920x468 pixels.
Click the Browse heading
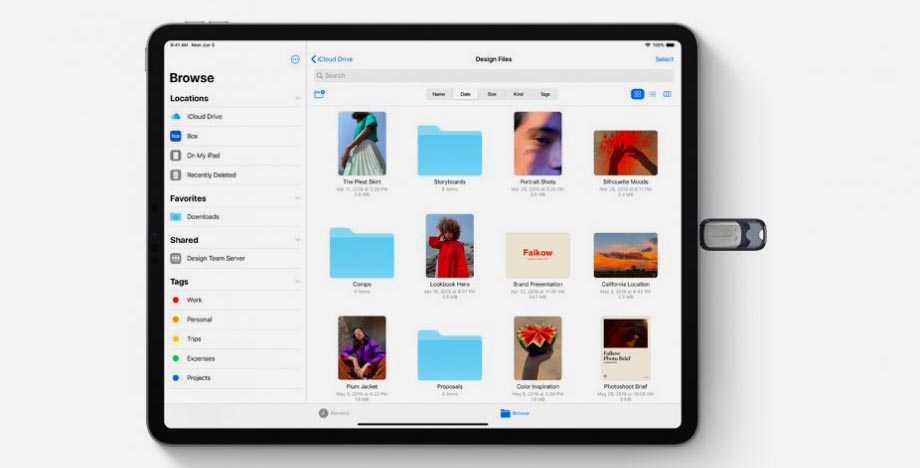(192, 78)
